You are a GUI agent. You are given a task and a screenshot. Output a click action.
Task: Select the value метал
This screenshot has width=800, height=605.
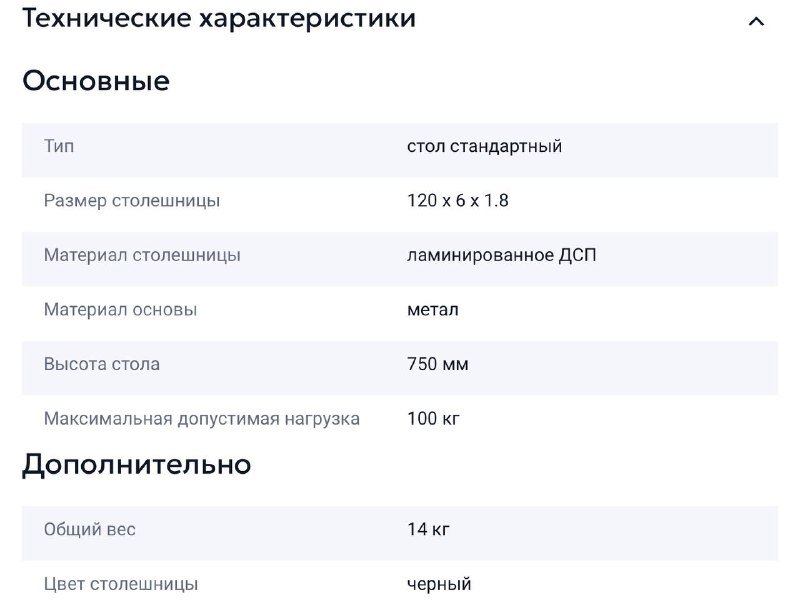pos(433,310)
